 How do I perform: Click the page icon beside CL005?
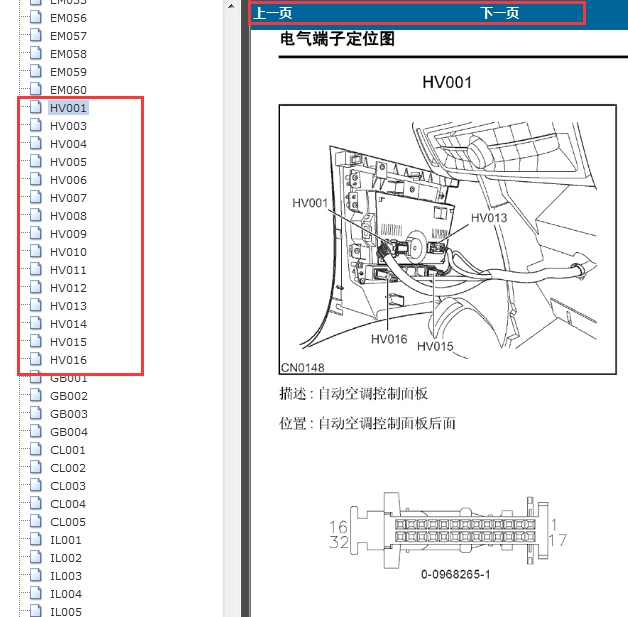pyautogui.click(x=36, y=521)
